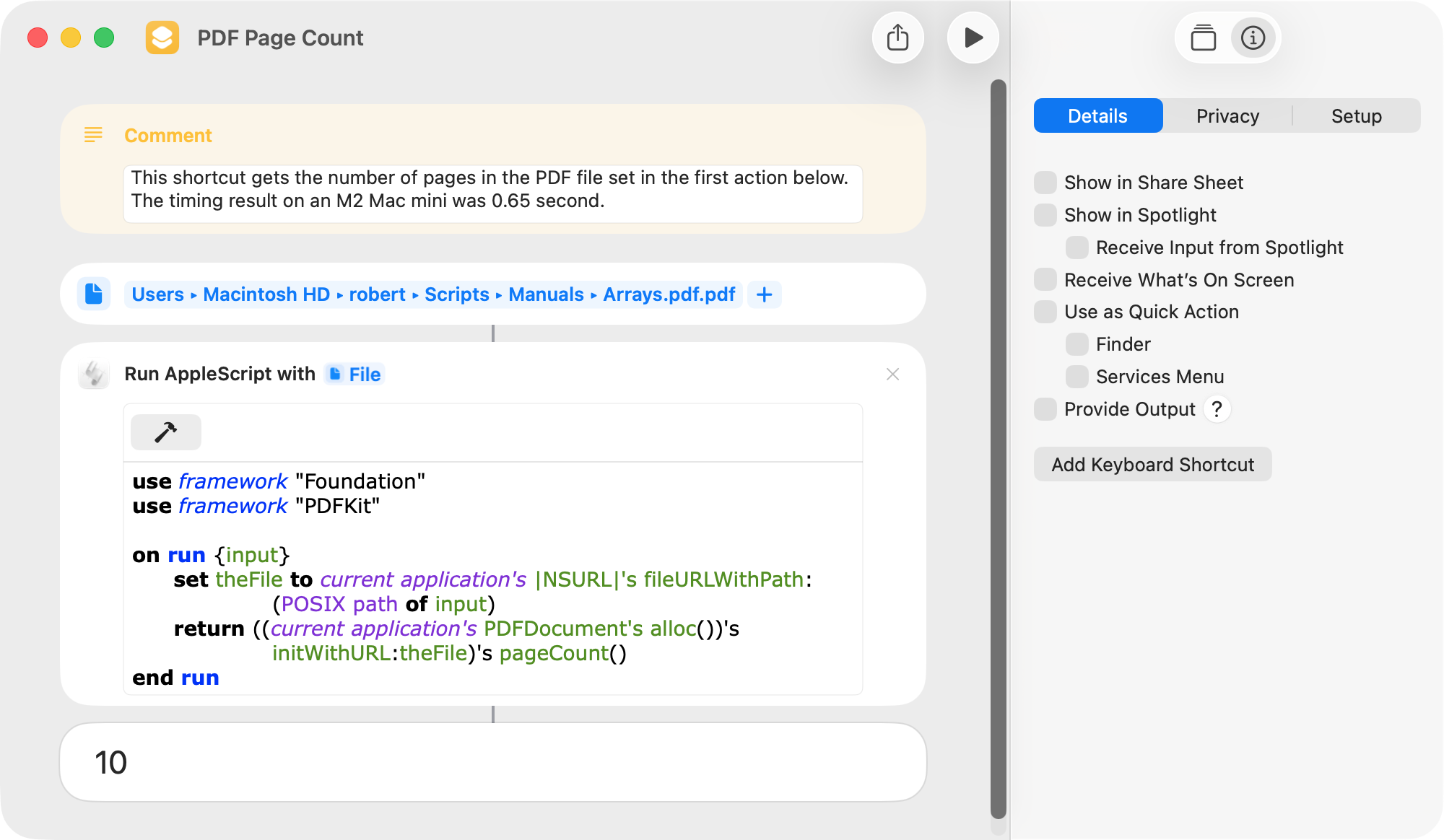
Task: Add another file with plus button
Action: 764,294
